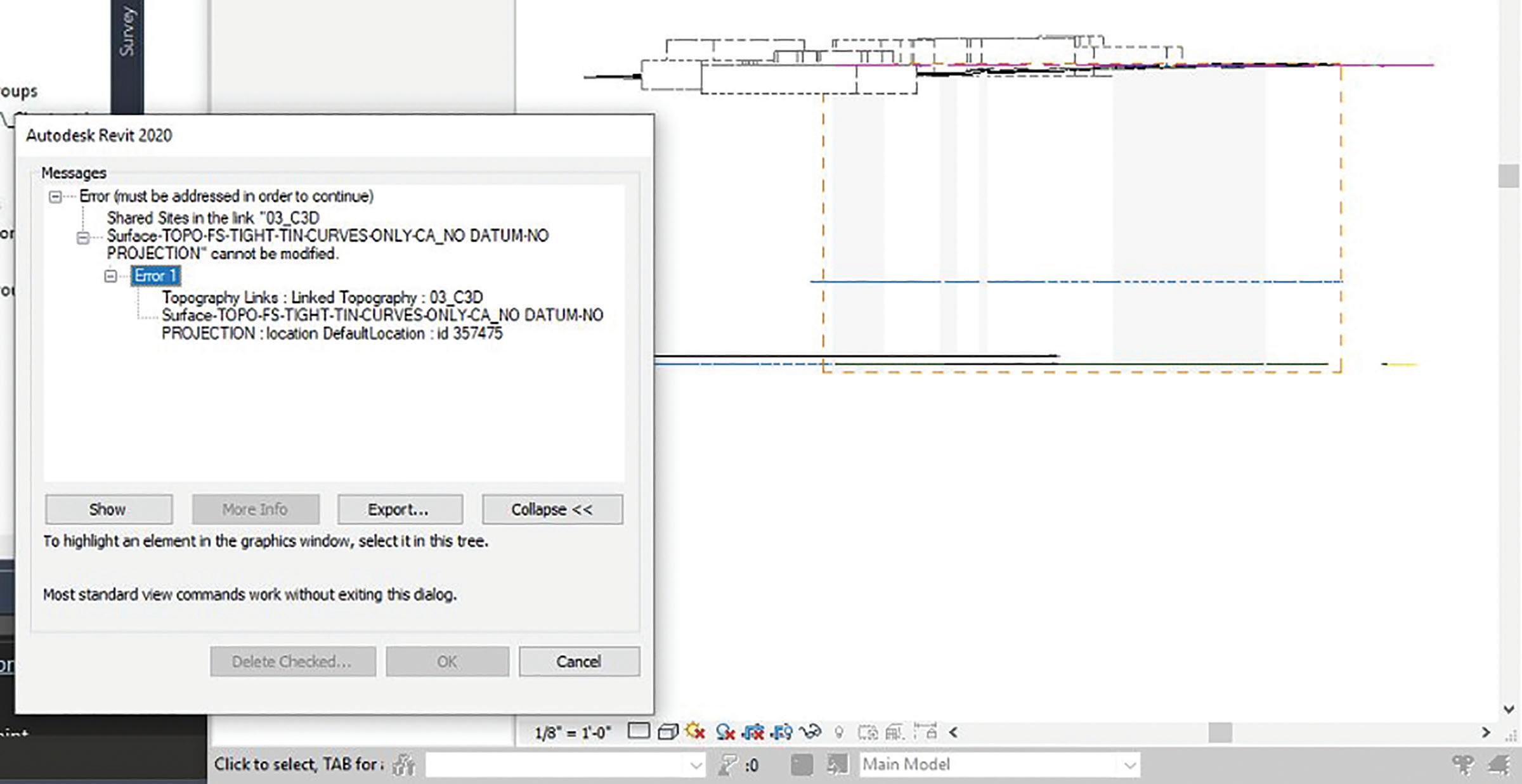This screenshot has height=784, width=1522.
Task: Open the active workset dropdown
Action: click(x=565, y=765)
